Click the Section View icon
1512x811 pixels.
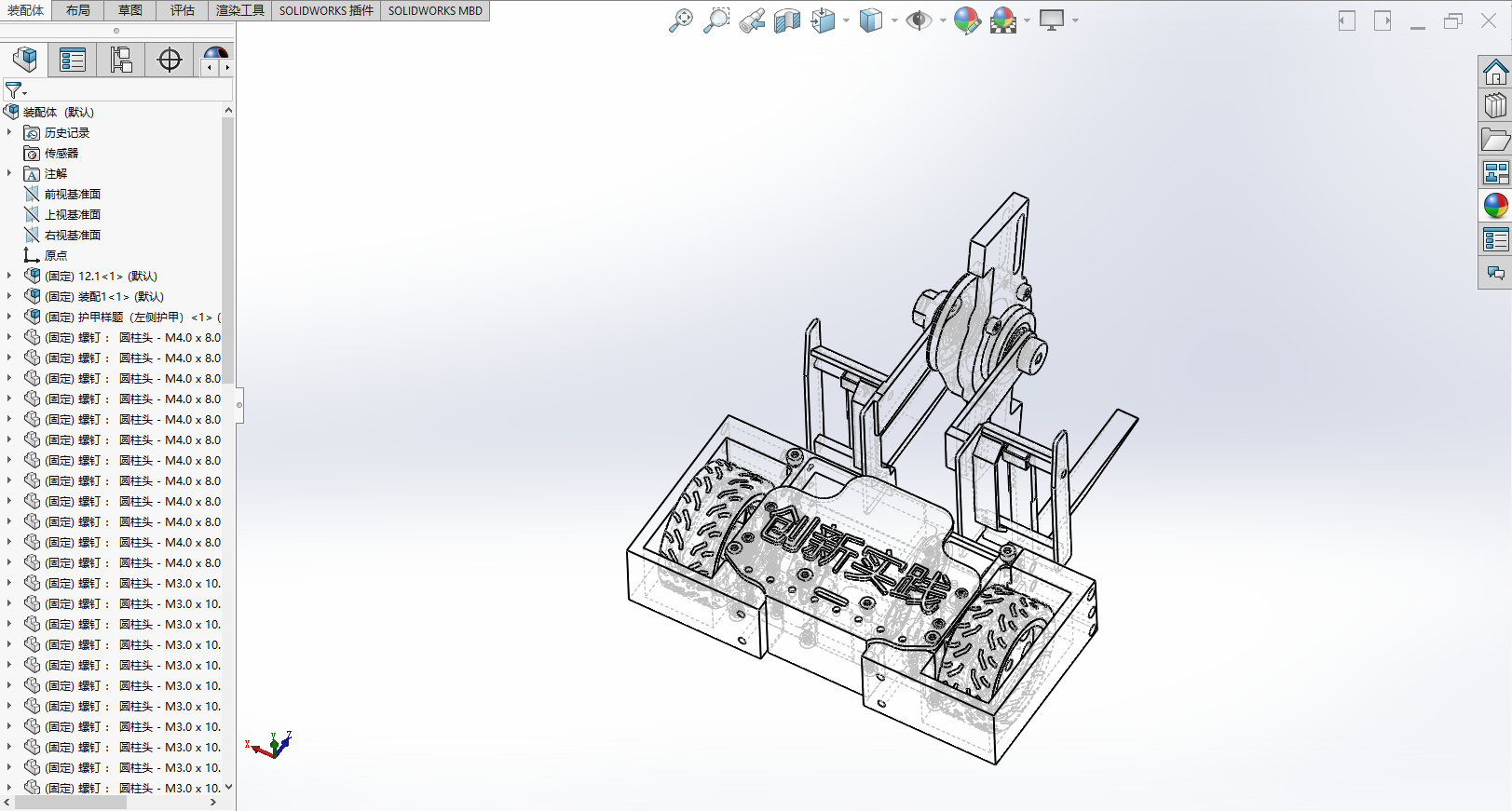787,20
